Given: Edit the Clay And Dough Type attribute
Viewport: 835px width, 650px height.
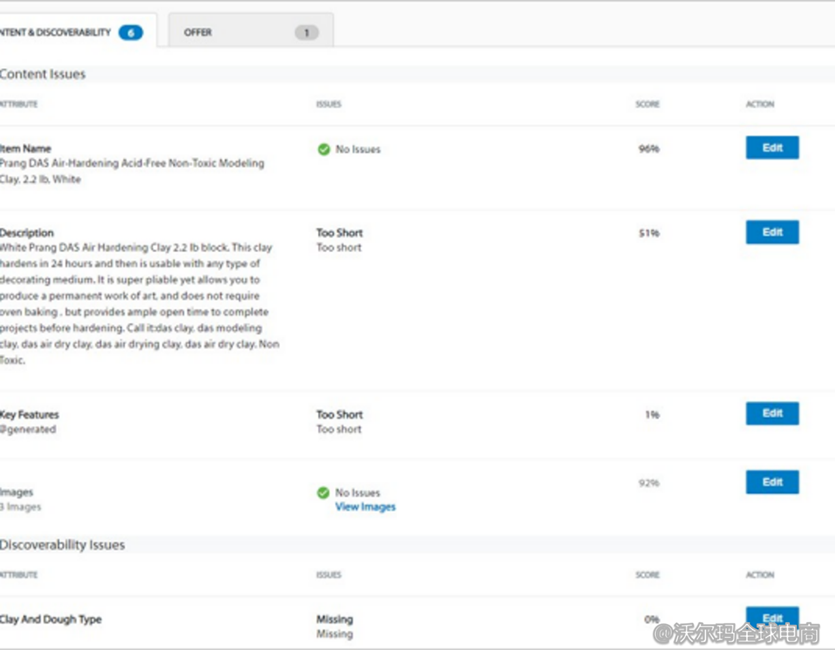Looking at the screenshot, I should click(x=772, y=618).
